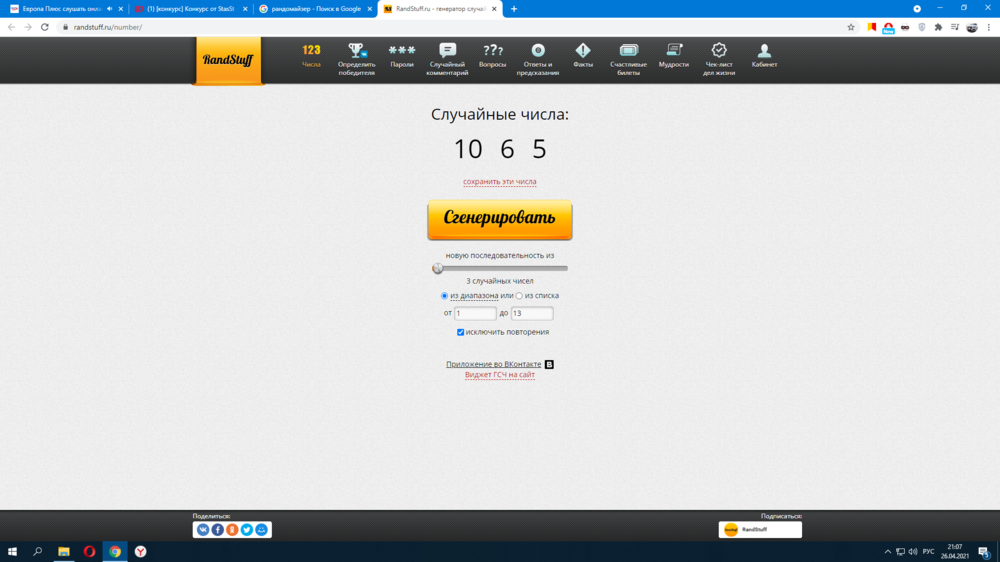Click the random numbers count slider handle
This screenshot has width=1000, height=562.
438,268
